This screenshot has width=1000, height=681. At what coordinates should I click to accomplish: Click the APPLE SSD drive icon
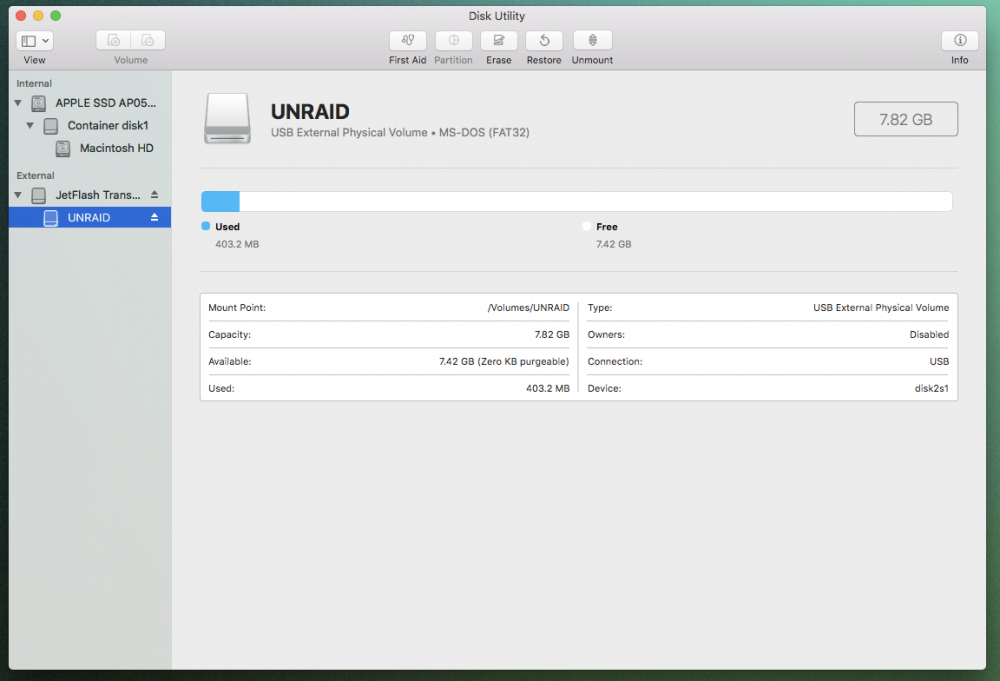(39, 103)
